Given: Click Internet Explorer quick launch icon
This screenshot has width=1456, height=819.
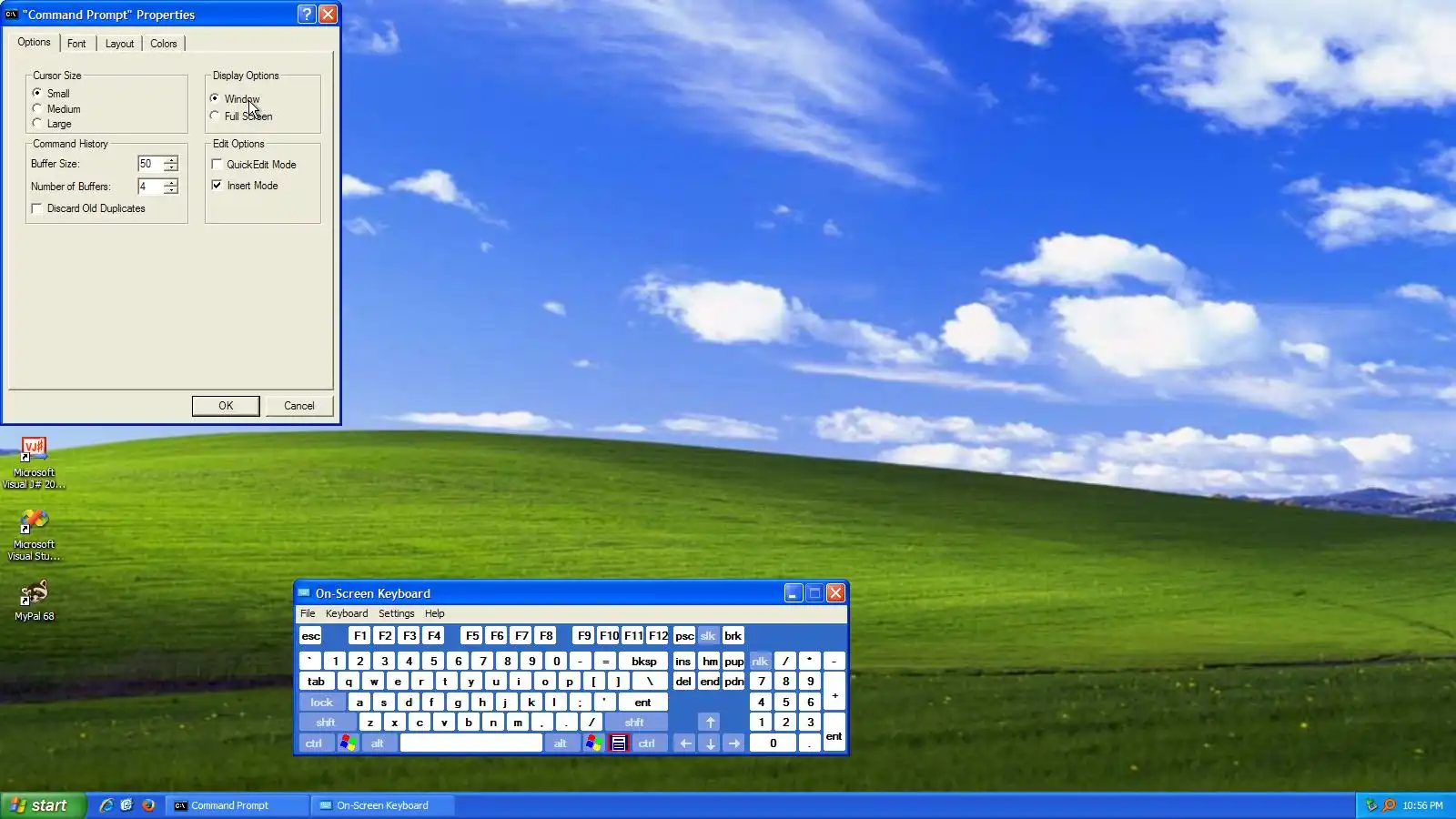Looking at the screenshot, I should [106, 805].
